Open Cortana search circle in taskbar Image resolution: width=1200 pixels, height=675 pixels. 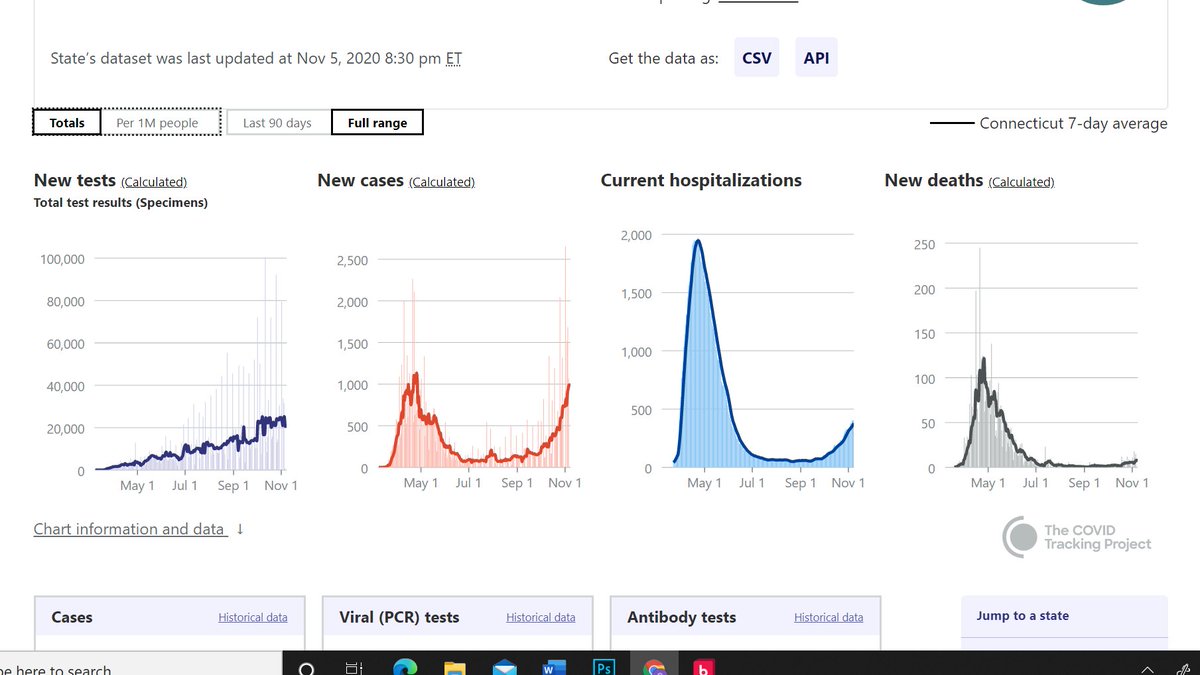[x=307, y=668]
